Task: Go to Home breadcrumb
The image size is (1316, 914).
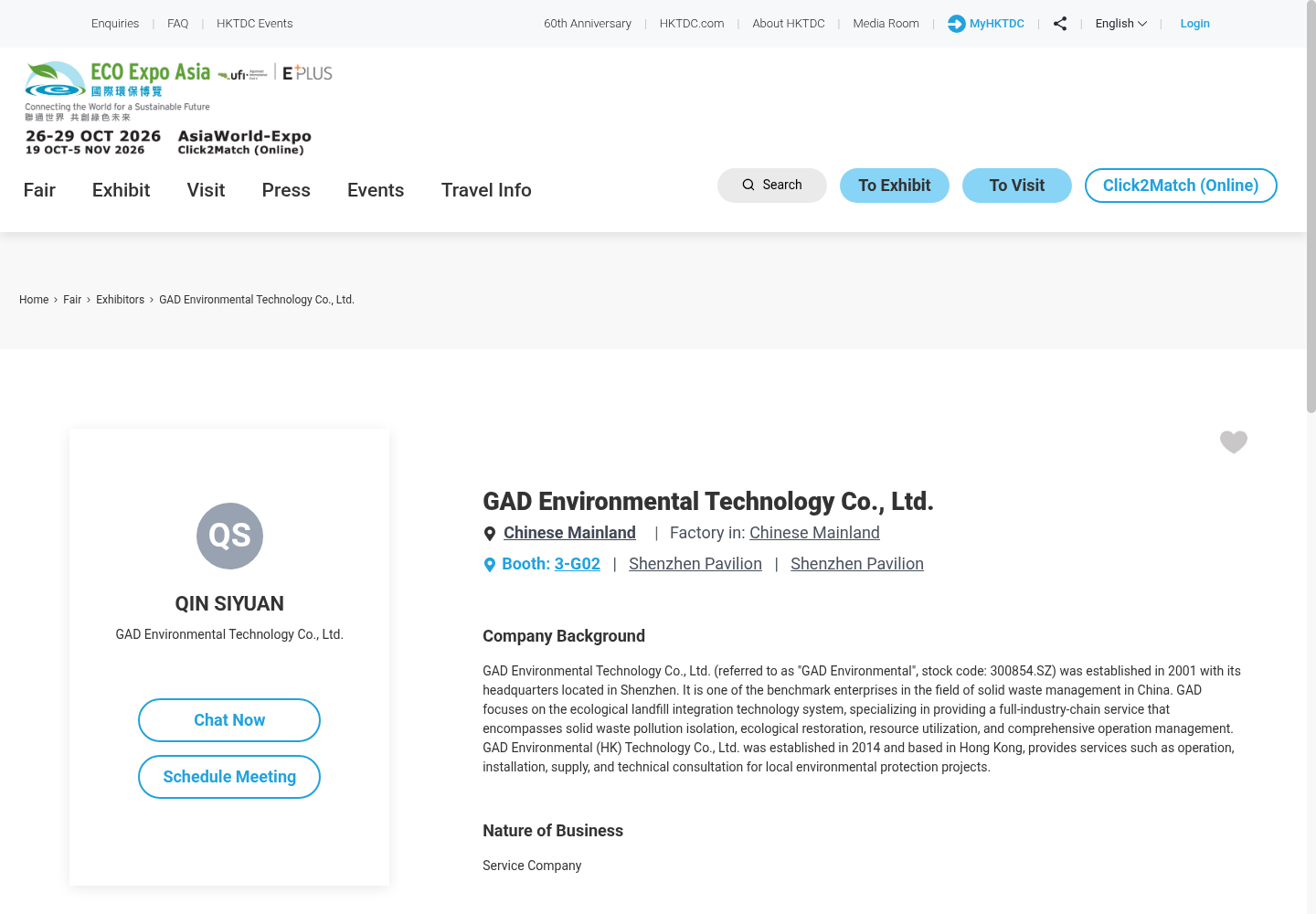Action: [34, 300]
